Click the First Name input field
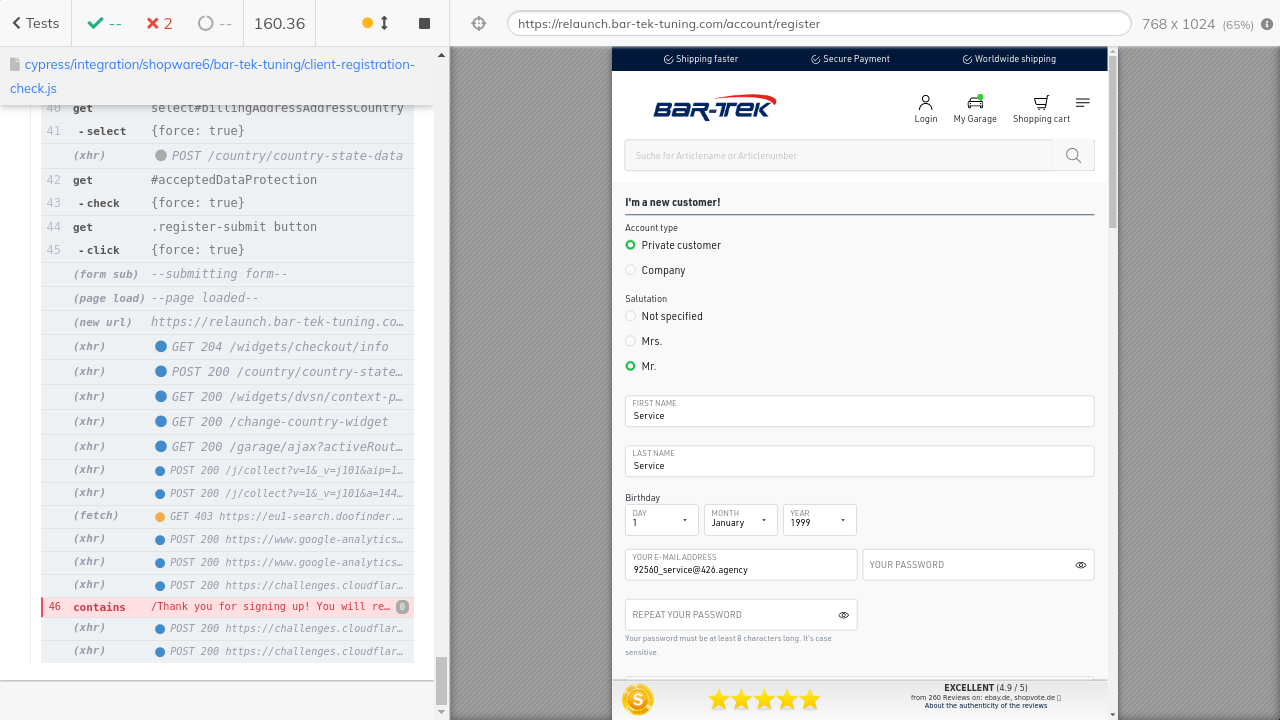1280x720 pixels. [859, 415]
